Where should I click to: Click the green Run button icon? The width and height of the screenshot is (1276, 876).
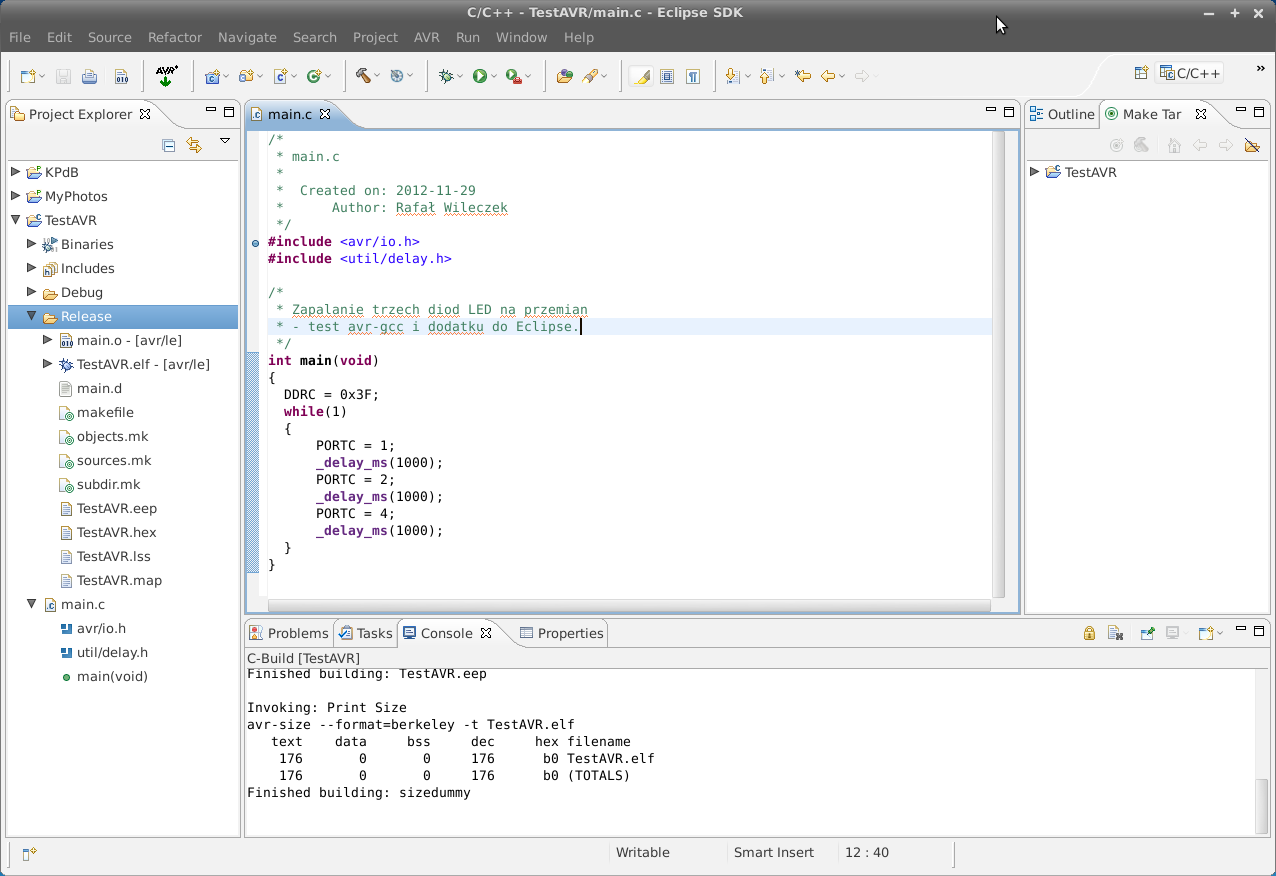point(480,76)
